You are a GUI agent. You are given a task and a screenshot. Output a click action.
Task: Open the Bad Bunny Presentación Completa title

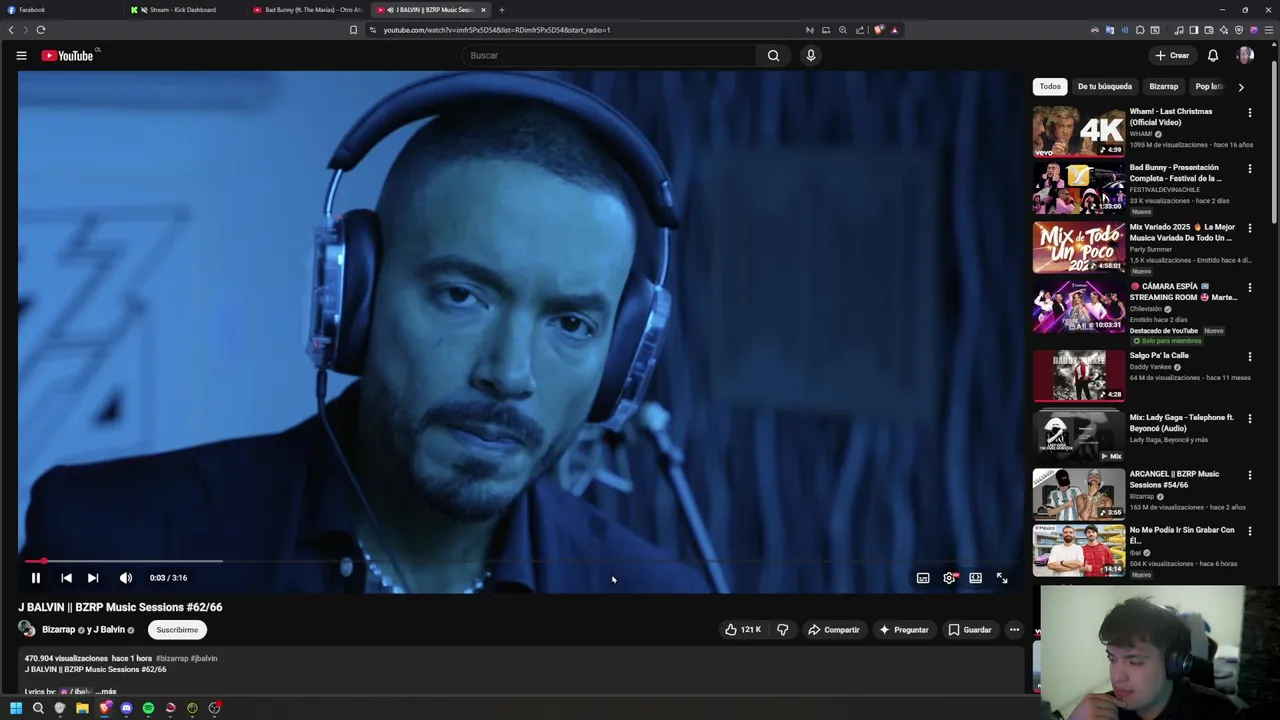pyautogui.click(x=1176, y=173)
